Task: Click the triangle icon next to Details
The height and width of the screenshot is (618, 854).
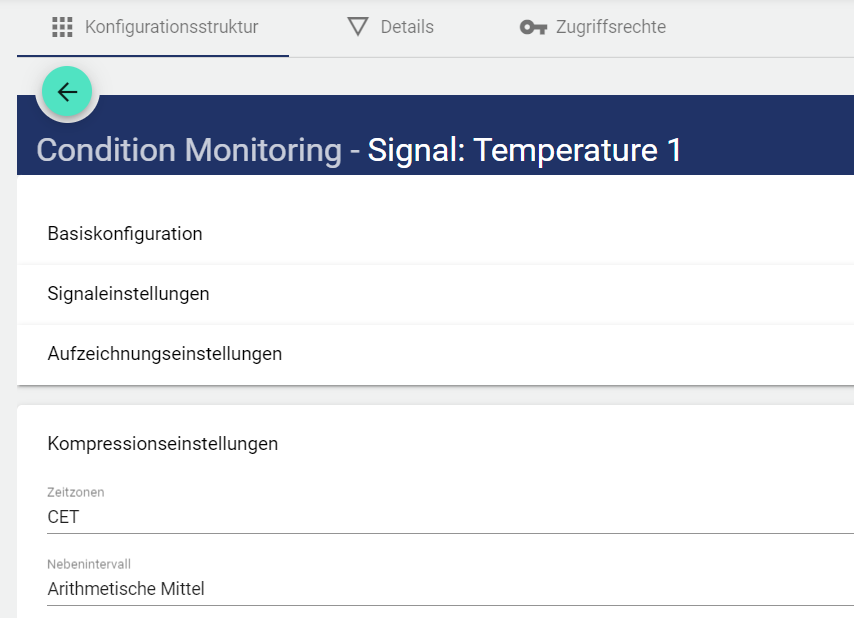Action: 358,27
